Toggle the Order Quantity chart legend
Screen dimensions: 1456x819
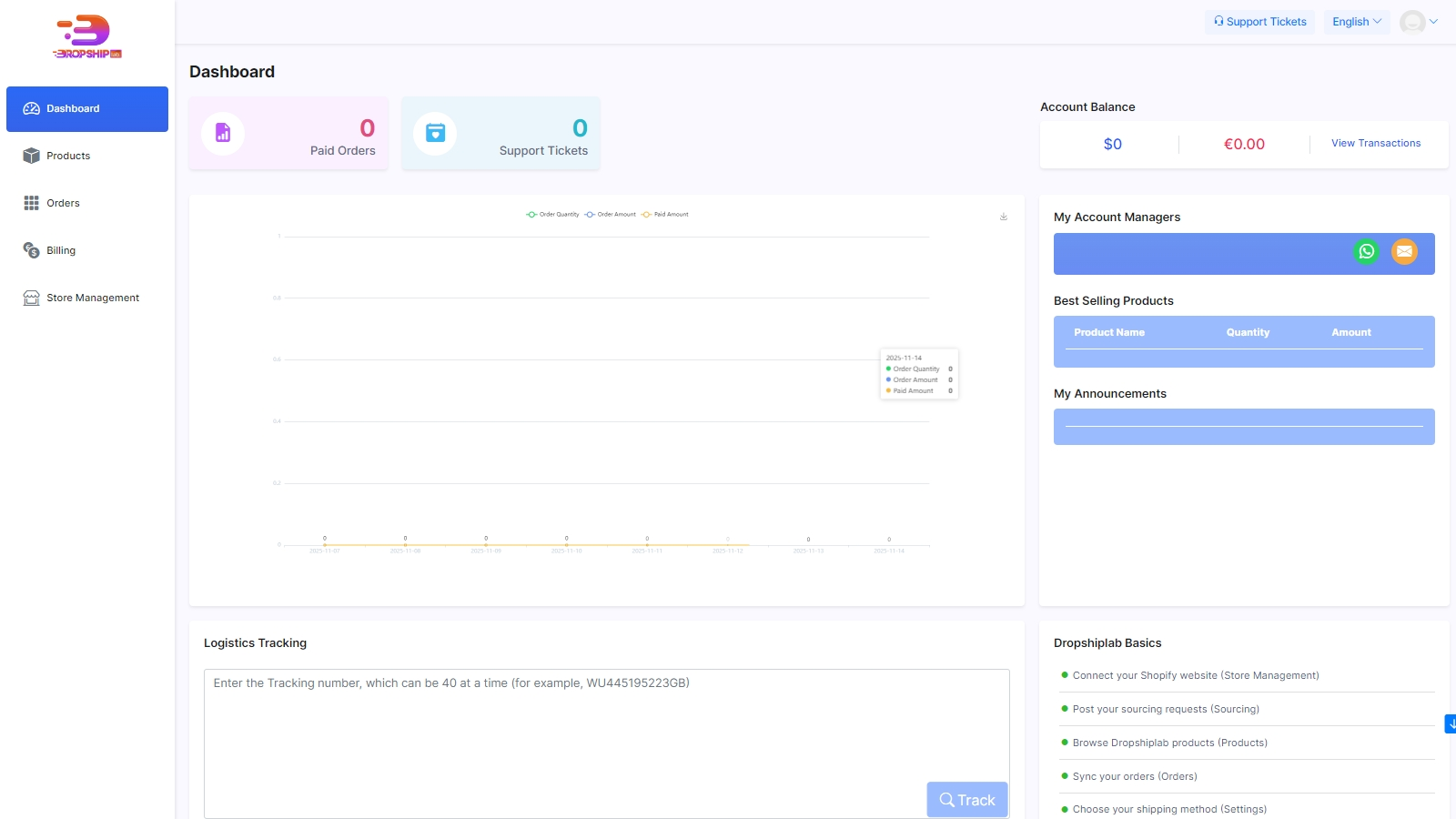(x=552, y=215)
